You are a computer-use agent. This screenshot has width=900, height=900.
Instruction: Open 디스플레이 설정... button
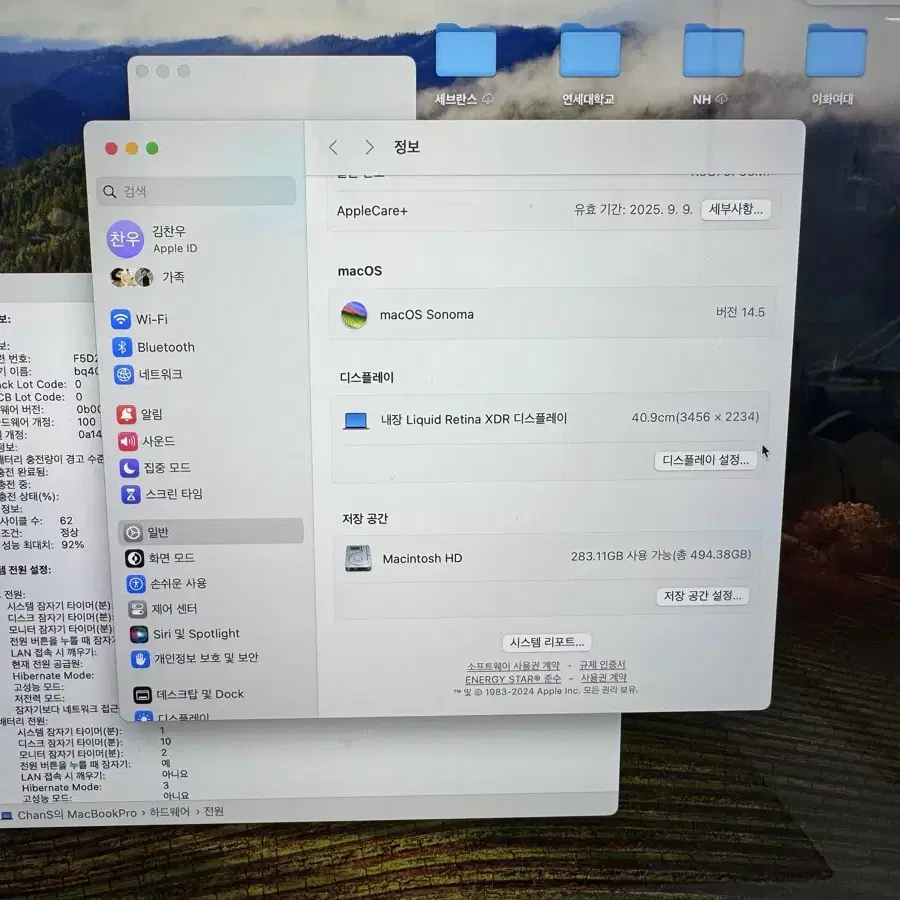click(x=705, y=460)
